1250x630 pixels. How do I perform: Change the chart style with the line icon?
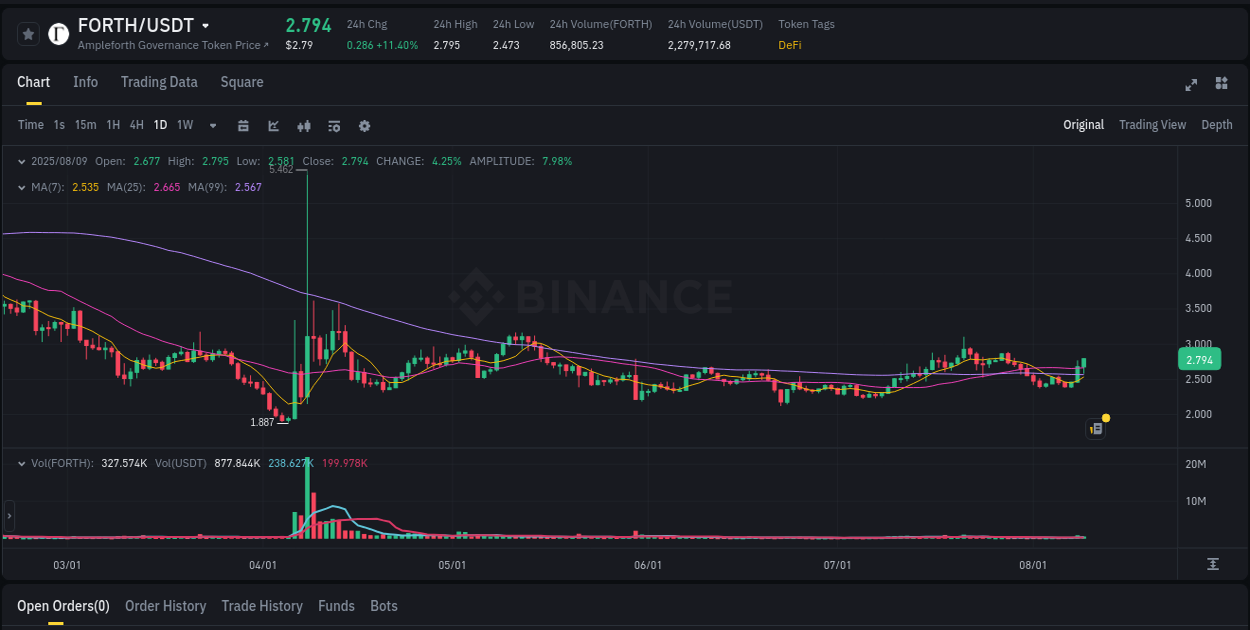click(272, 126)
